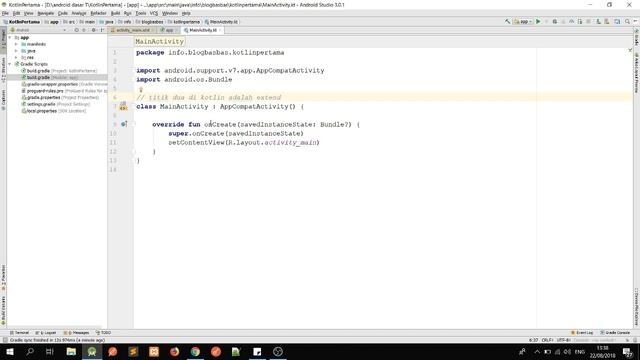Open the Navigate menu
This screenshot has height=360, width=640.
(x=46, y=13)
